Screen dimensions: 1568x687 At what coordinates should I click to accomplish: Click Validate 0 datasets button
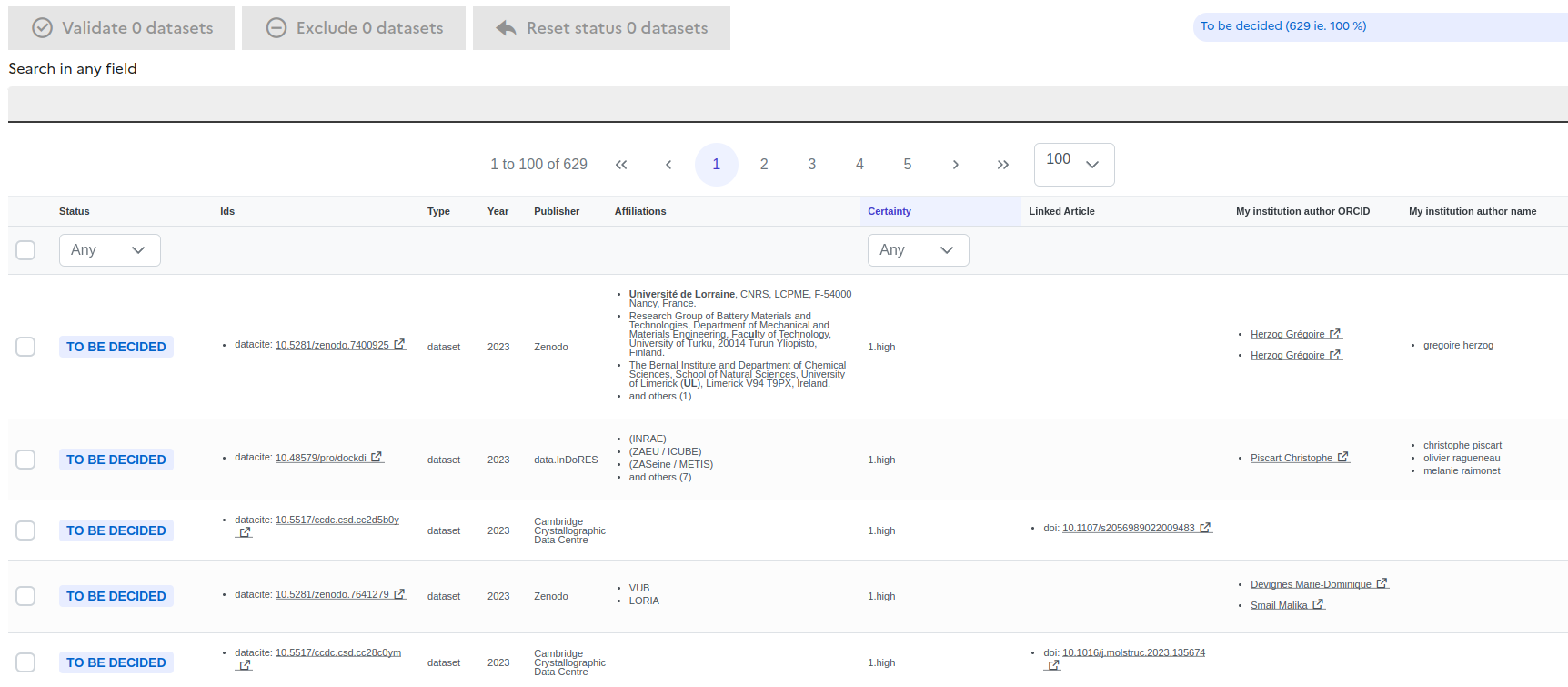tap(122, 28)
